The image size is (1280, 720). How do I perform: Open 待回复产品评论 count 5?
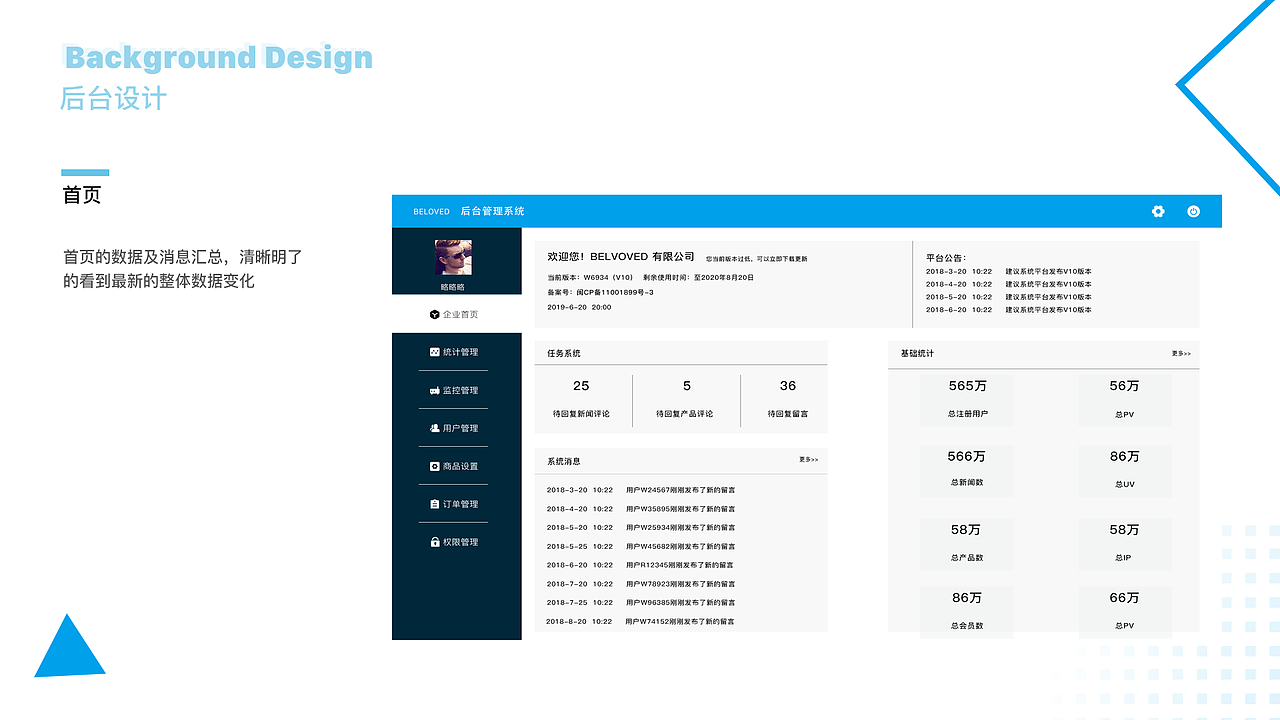pos(687,399)
